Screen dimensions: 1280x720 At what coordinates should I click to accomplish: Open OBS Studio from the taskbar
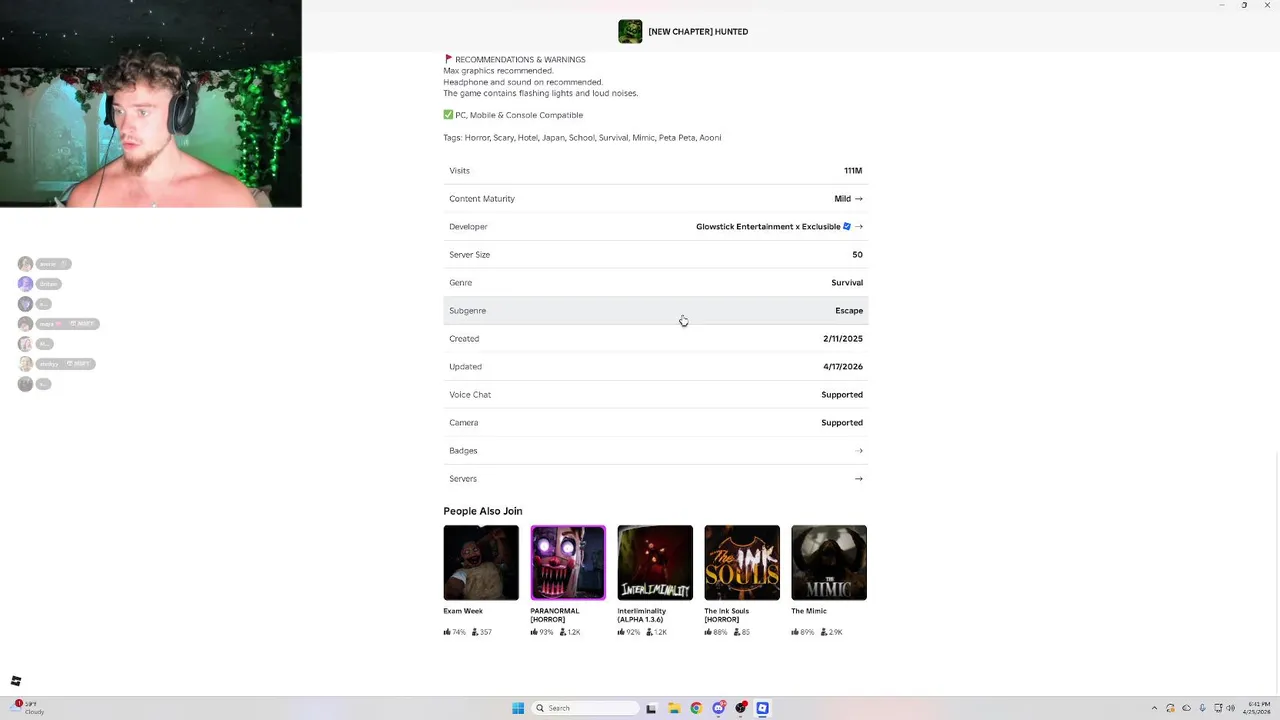tap(740, 708)
